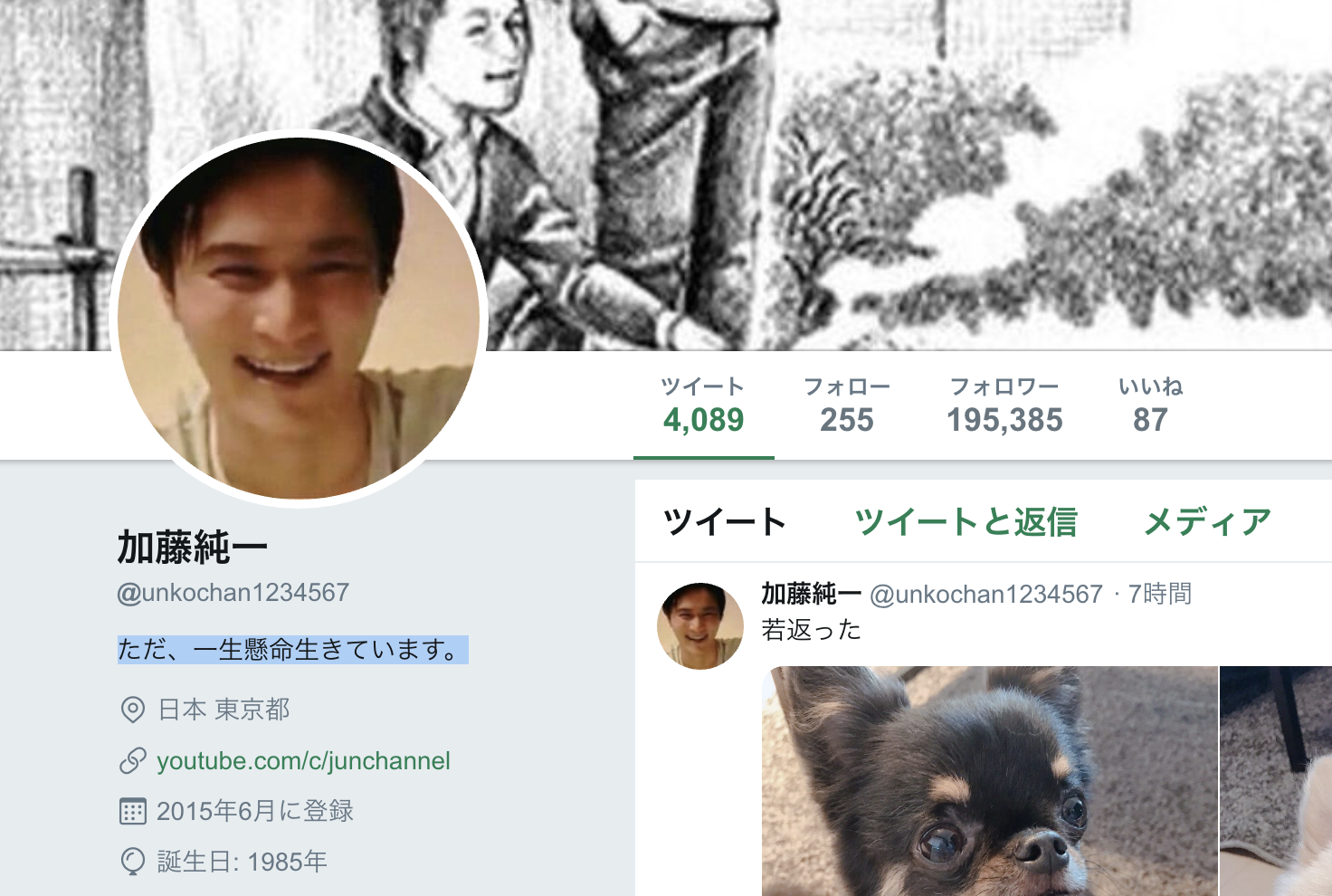Image resolution: width=1332 pixels, height=896 pixels.
Task: Click the birthday balloon icon
Action: coord(133,862)
